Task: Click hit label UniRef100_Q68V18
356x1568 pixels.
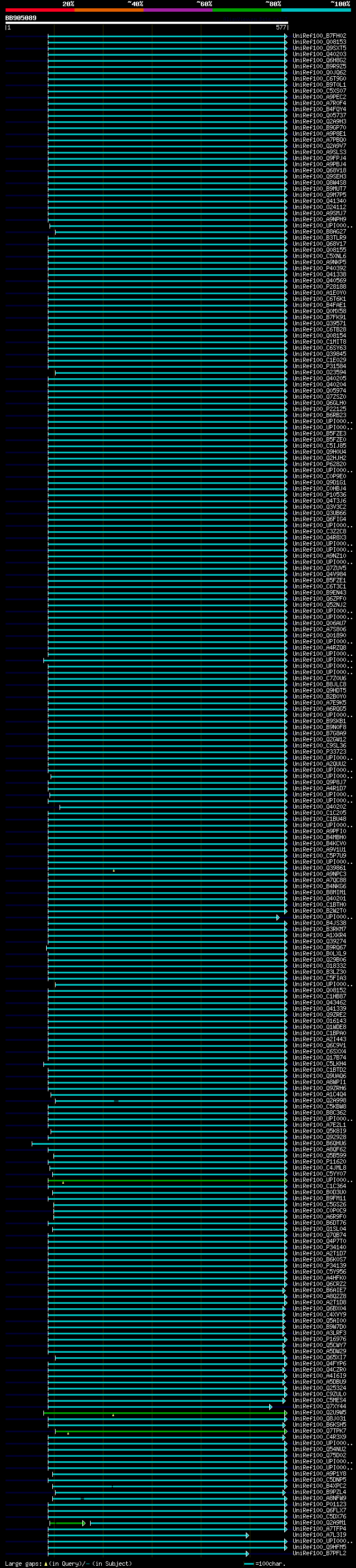Action: (x=319, y=170)
